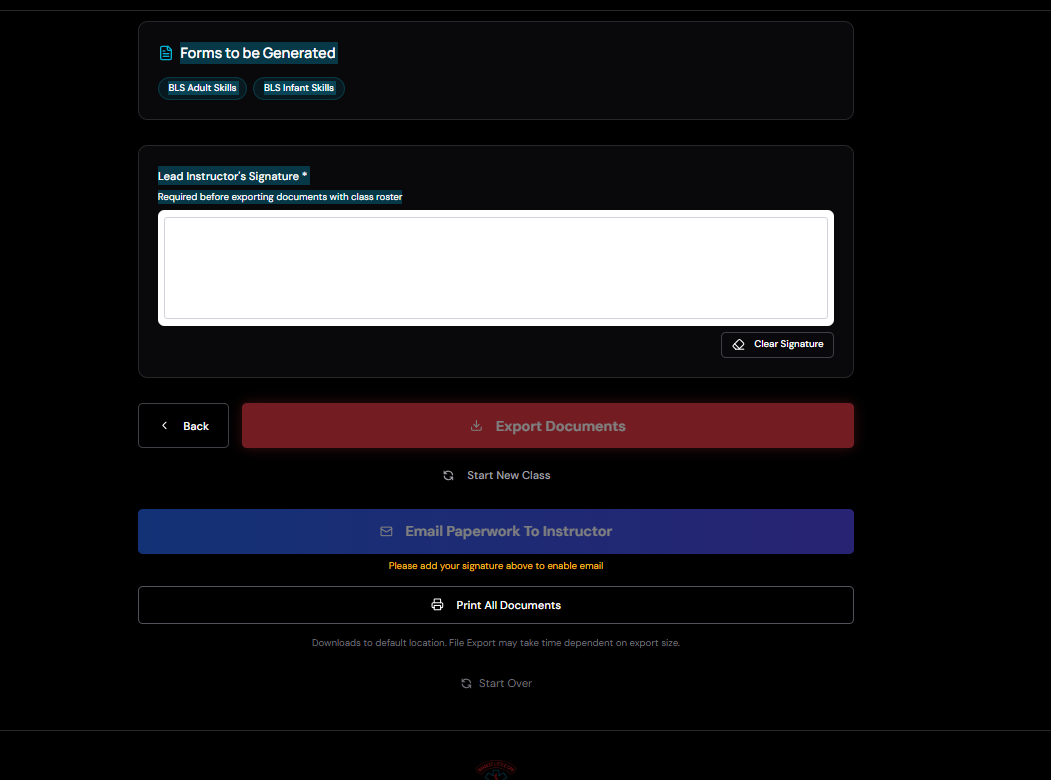Select the BLS Adult Skills tag
Screen dimensions: 1051x780
coord(202,88)
